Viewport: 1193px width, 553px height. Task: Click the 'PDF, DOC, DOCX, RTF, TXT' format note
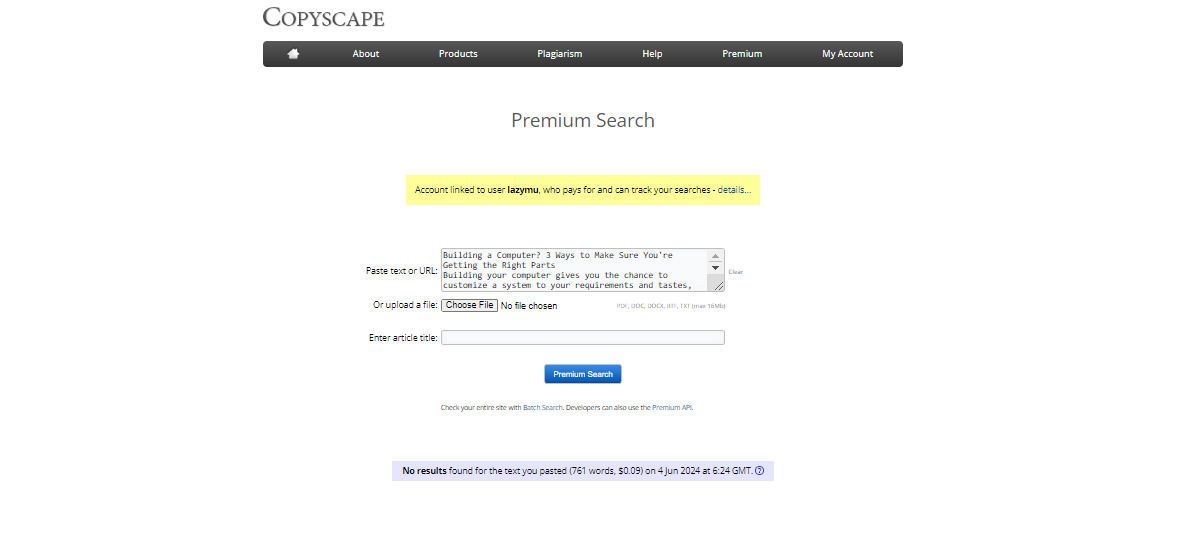click(671, 306)
